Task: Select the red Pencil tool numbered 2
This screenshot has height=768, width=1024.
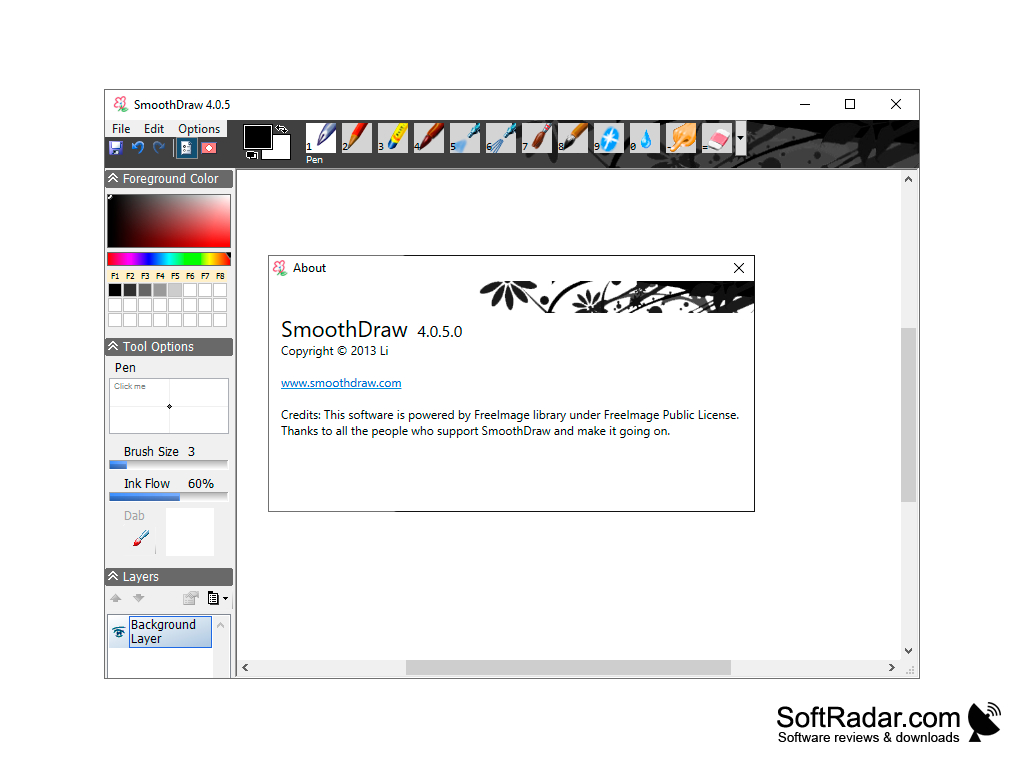Action: coord(357,138)
